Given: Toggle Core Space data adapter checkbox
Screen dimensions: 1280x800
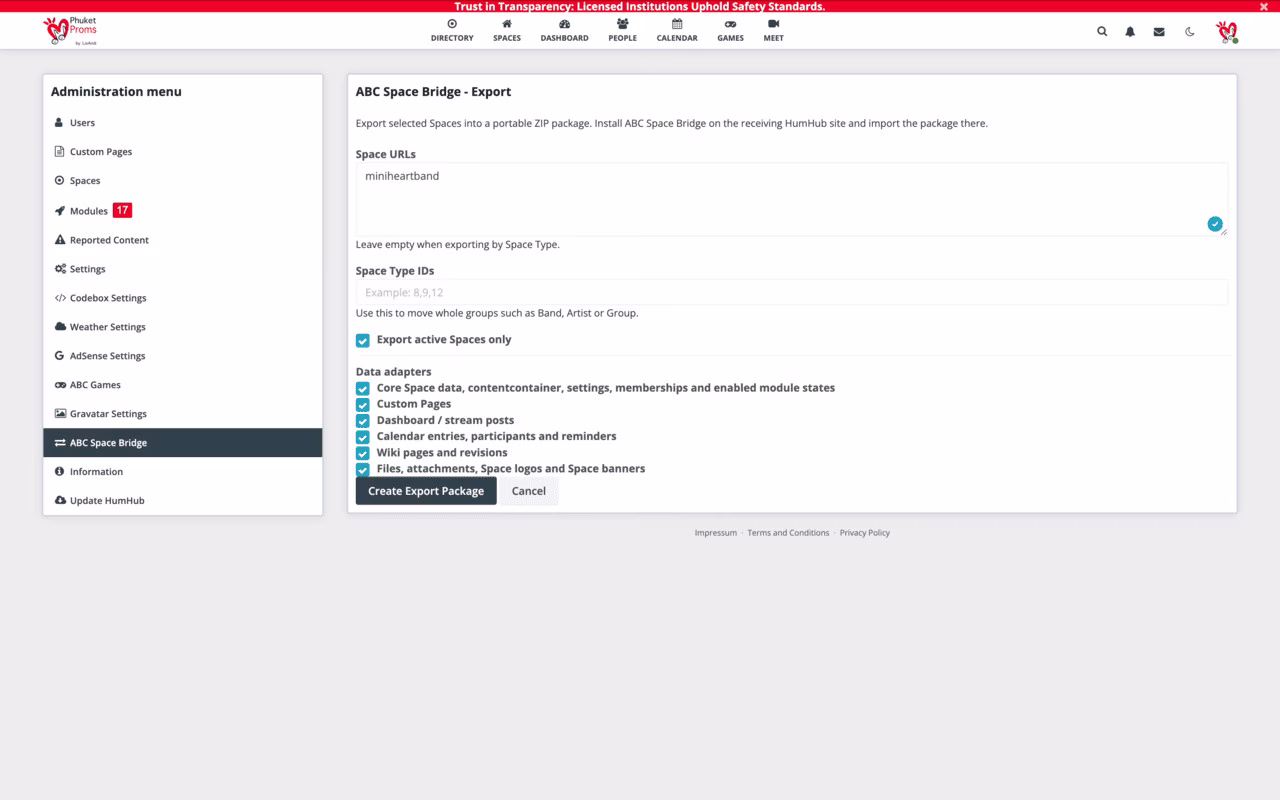Looking at the screenshot, I should 363,388.
